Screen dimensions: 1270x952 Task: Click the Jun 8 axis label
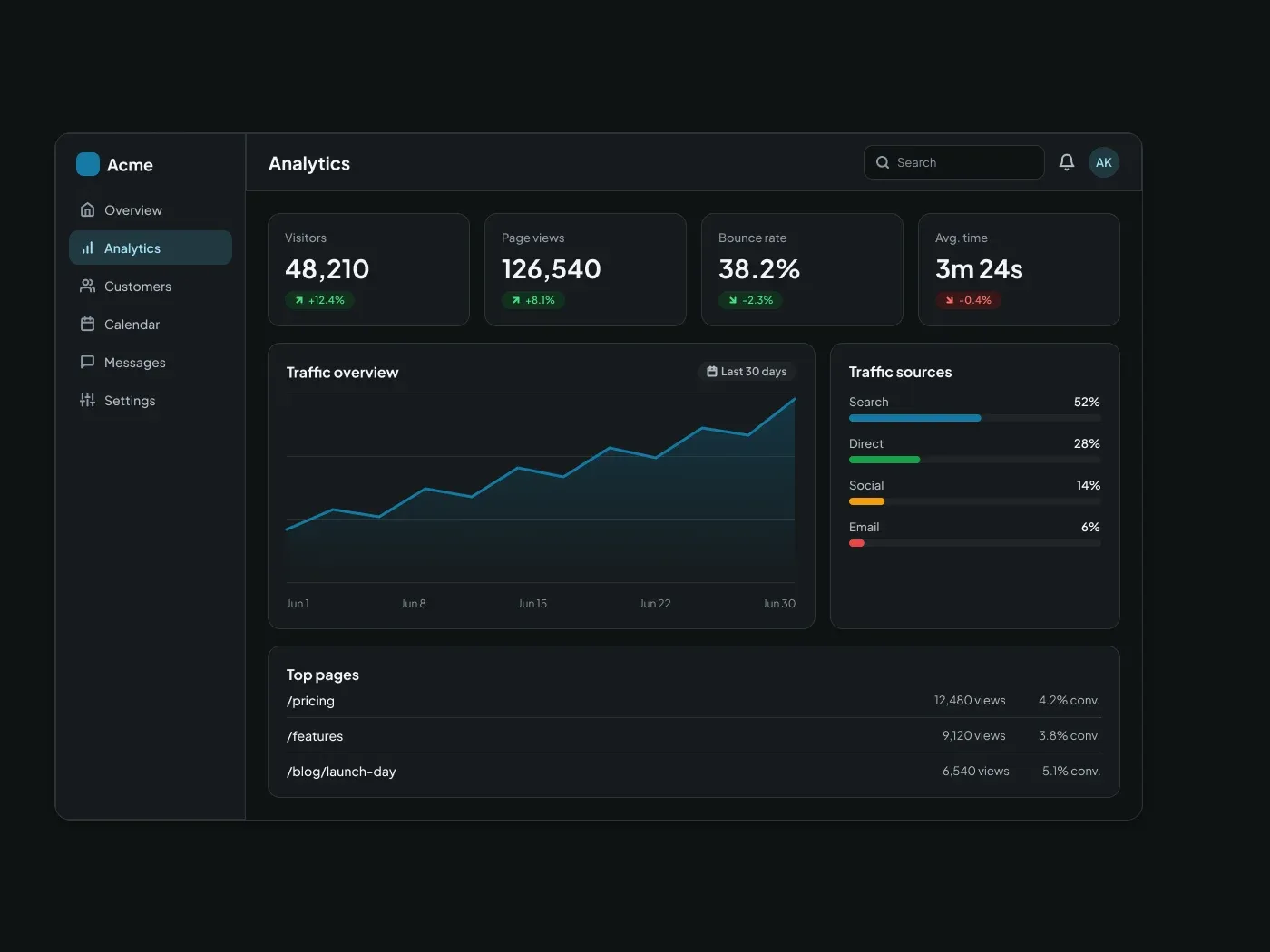click(x=413, y=603)
